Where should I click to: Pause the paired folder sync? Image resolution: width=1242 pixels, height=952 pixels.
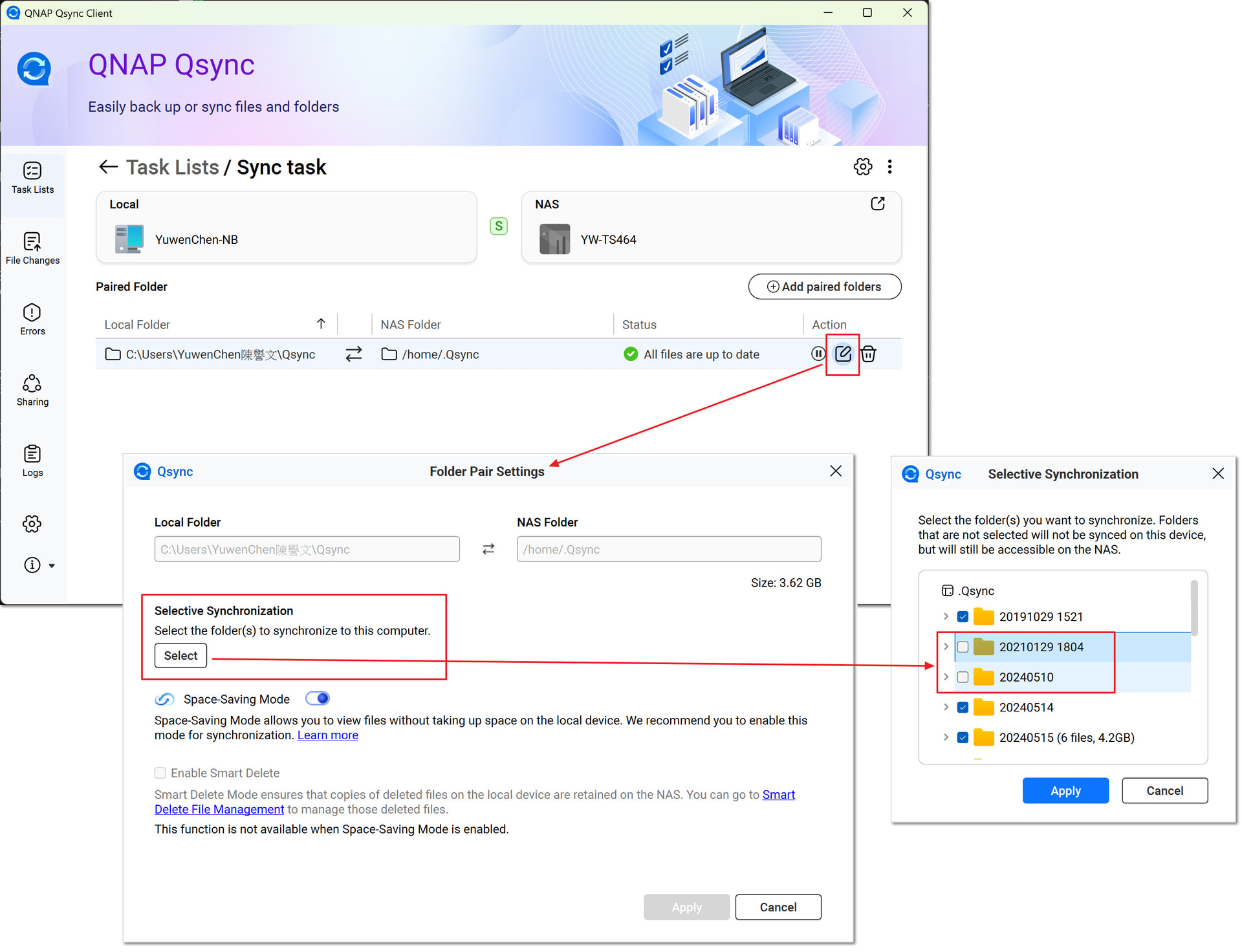(x=818, y=354)
